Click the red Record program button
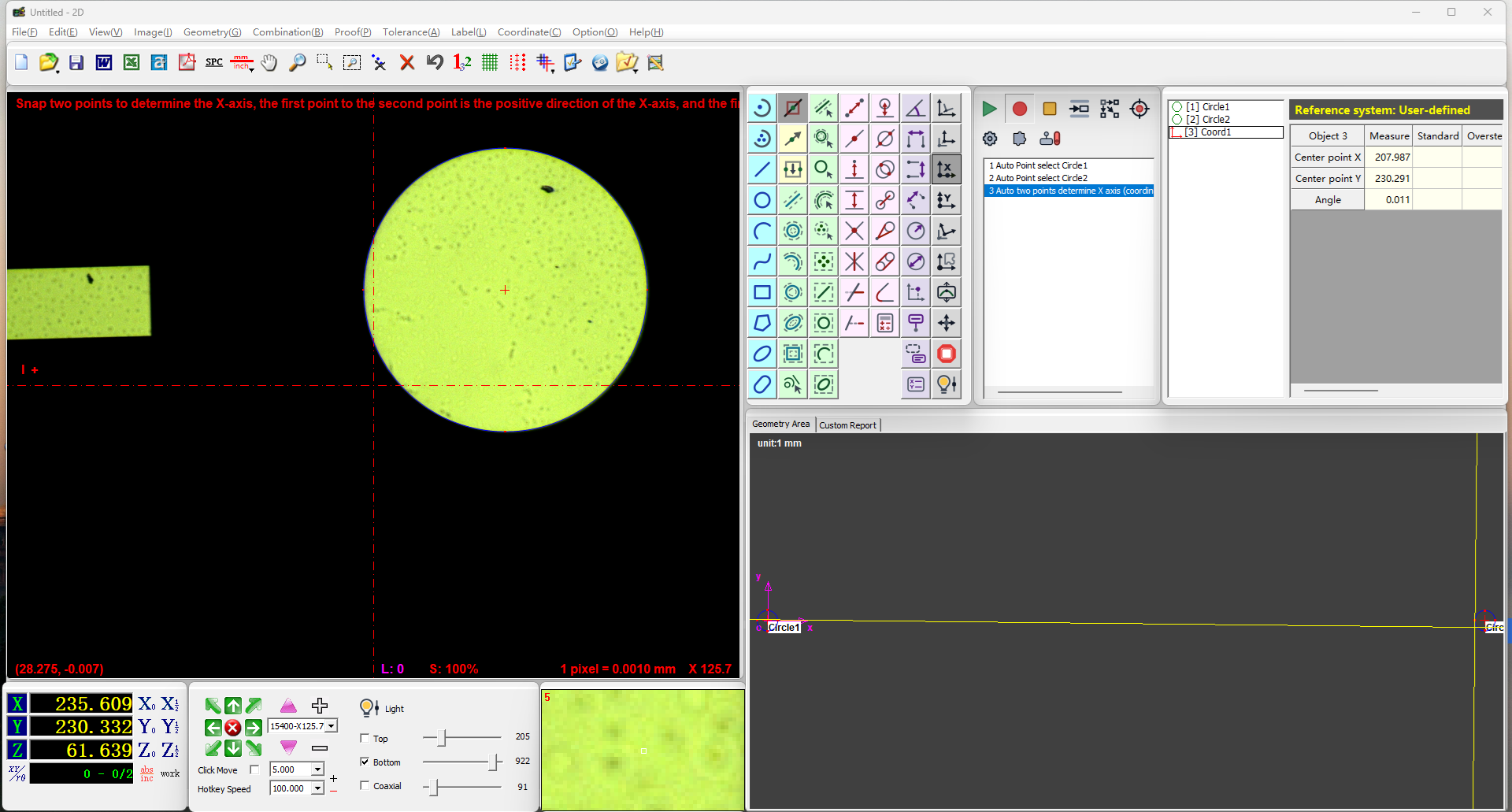Viewport: 1512px width, 812px height. point(1020,109)
